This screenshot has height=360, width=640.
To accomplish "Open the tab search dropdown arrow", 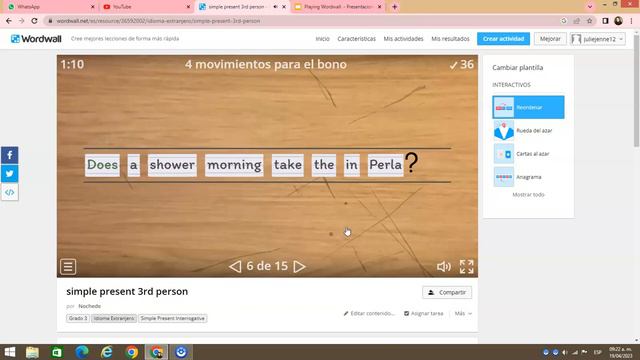I will pos(590,7).
